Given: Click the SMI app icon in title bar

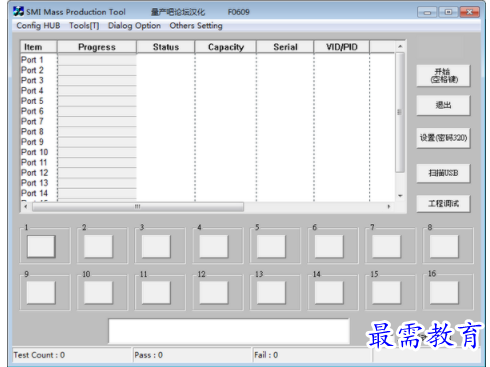Looking at the screenshot, I should 18,11.
